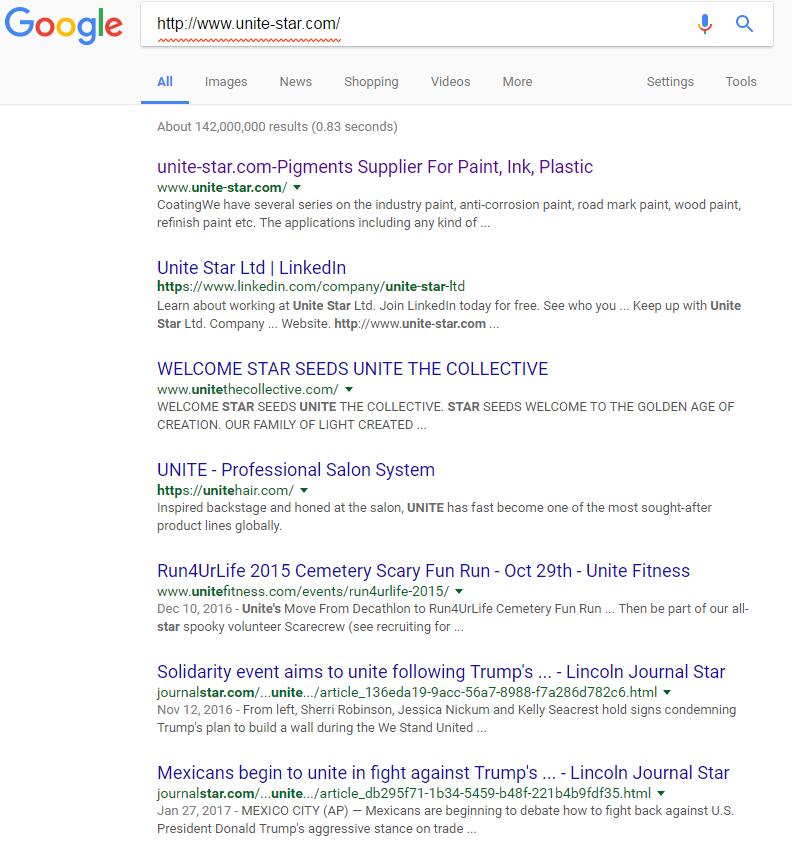This screenshot has width=792, height=863.
Task: Open Unite Star Ltd | LinkedIn result
Action: click(x=252, y=267)
